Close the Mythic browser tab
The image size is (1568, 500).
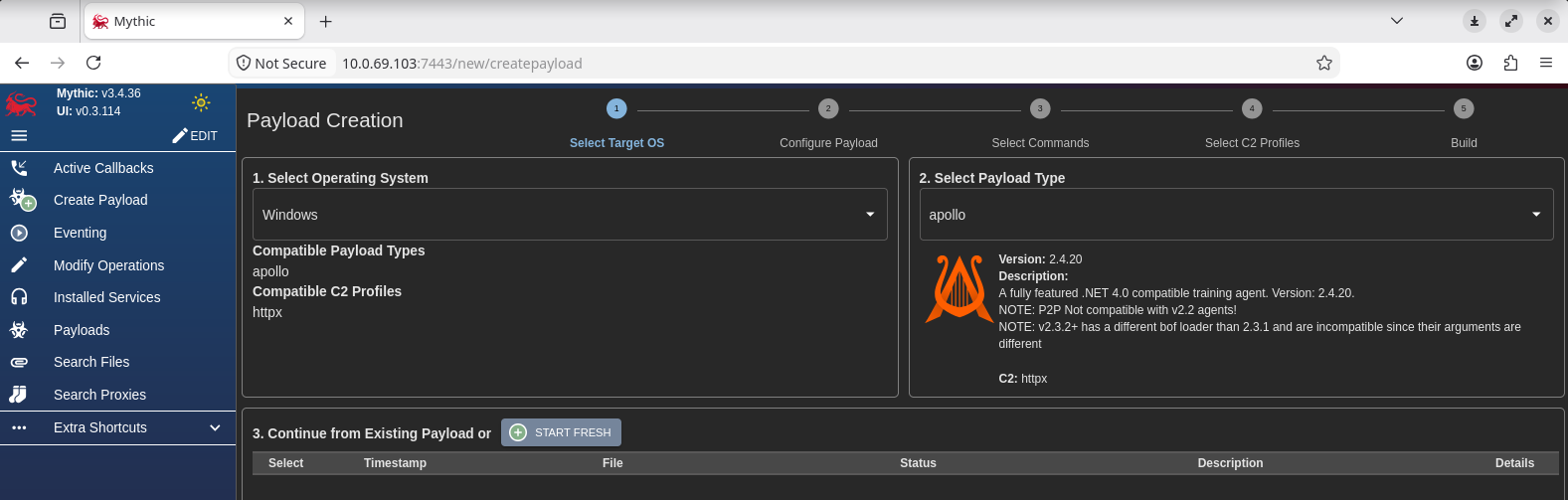[288, 21]
